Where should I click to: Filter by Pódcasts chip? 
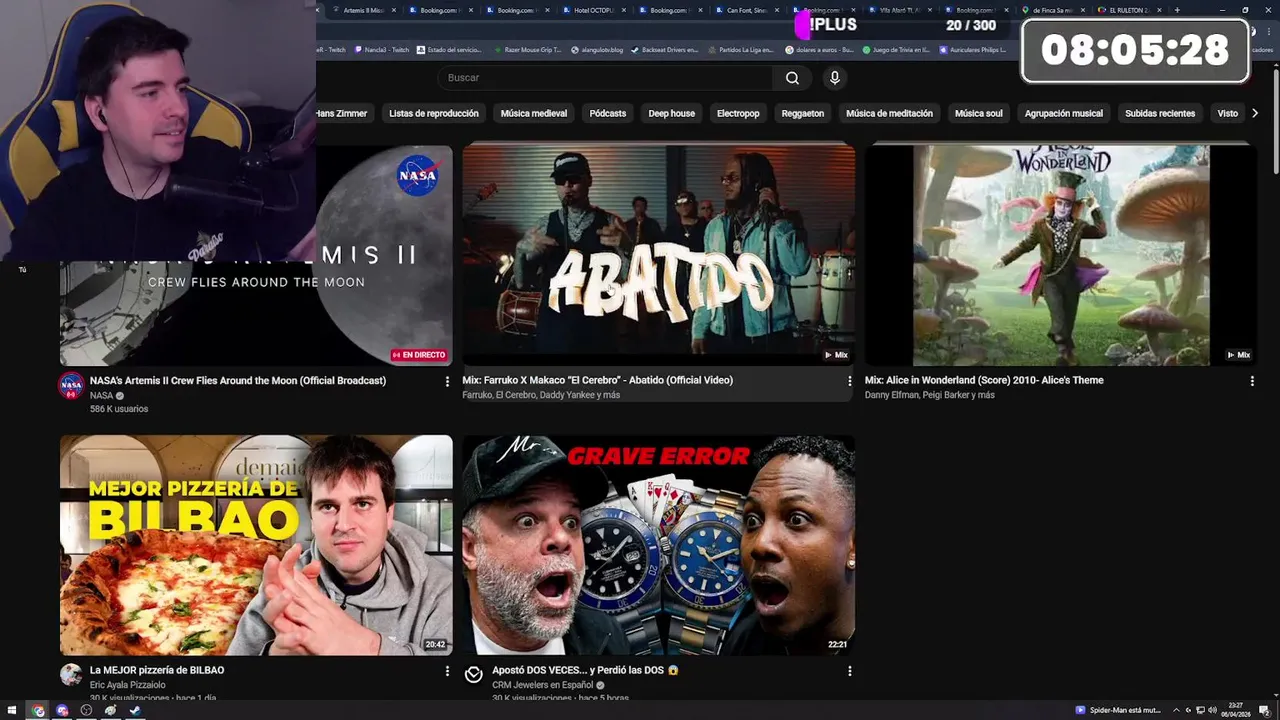(x=608, y=113)
